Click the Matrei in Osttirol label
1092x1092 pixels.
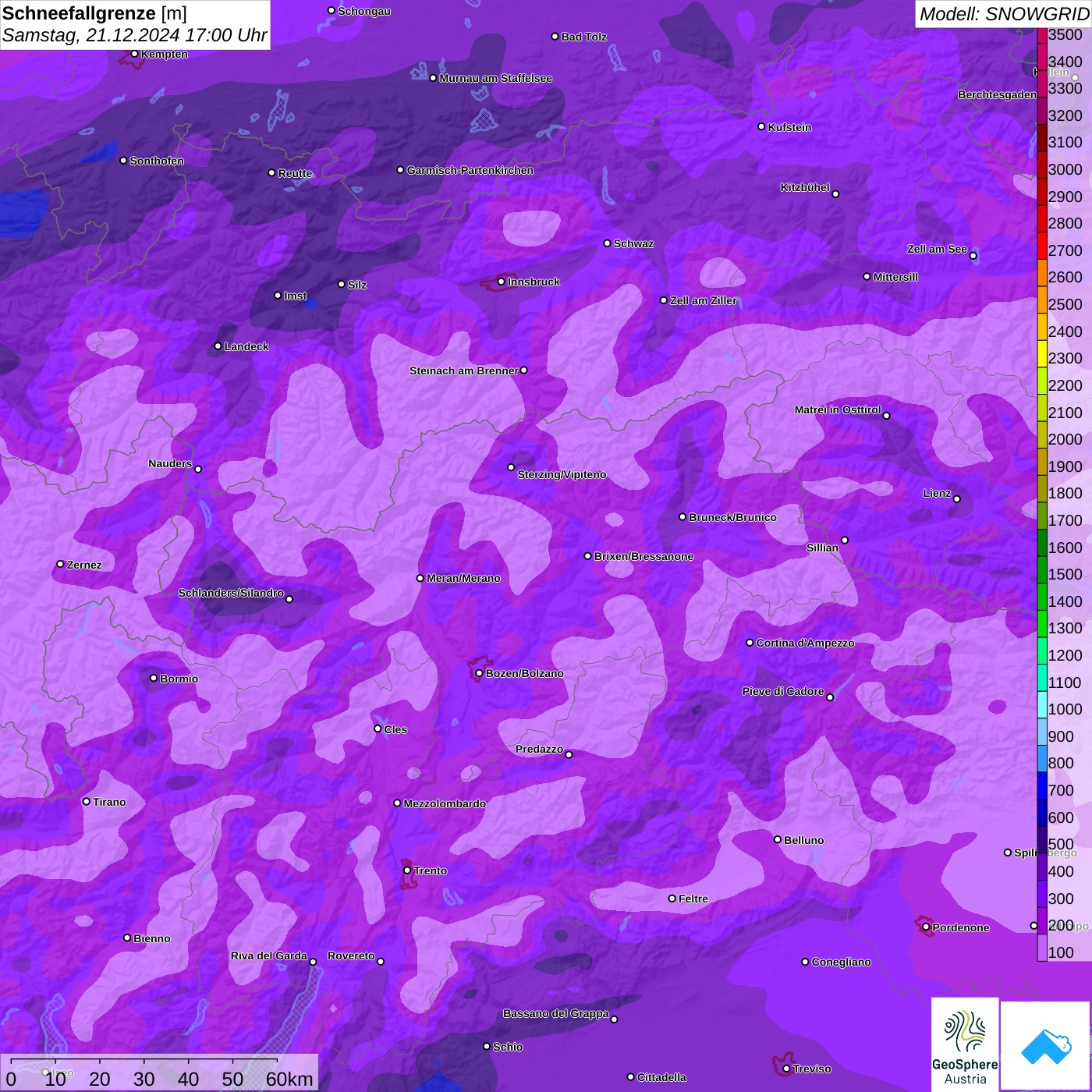838,409
